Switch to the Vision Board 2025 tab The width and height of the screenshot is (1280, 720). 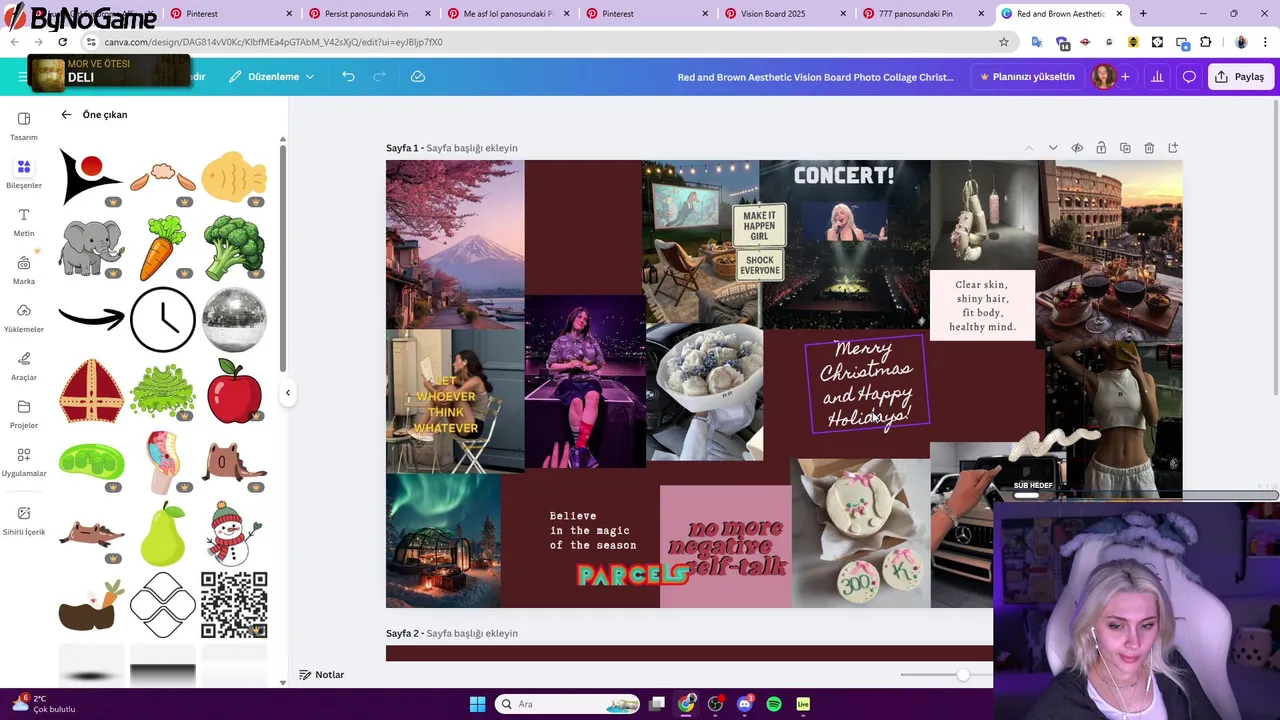[x=786, y=14]
